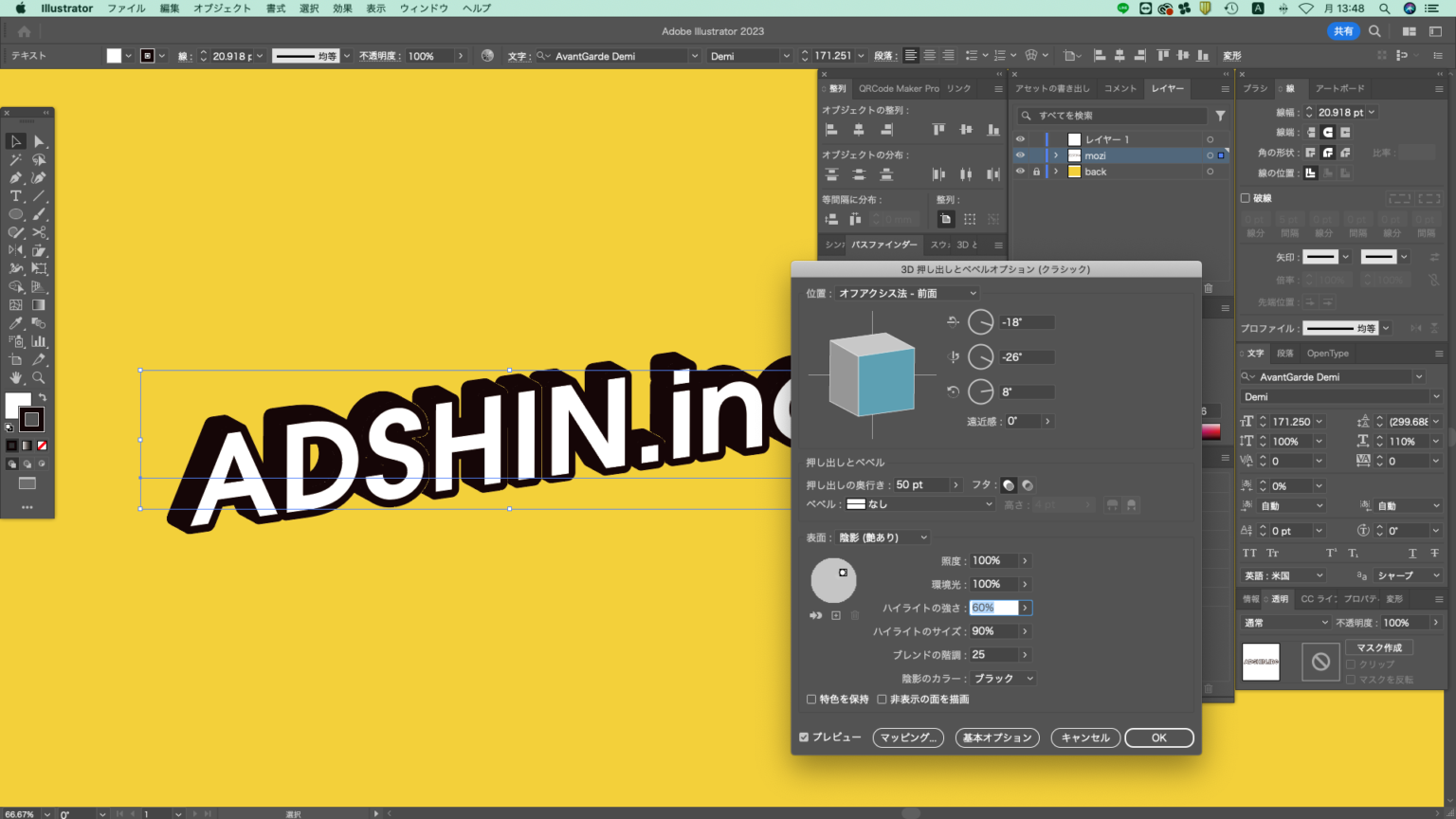Viewport: 1456px width, 819px height.
Task: Select the Scissors tool
Action: pyautogui.click(x=39, y=232)
